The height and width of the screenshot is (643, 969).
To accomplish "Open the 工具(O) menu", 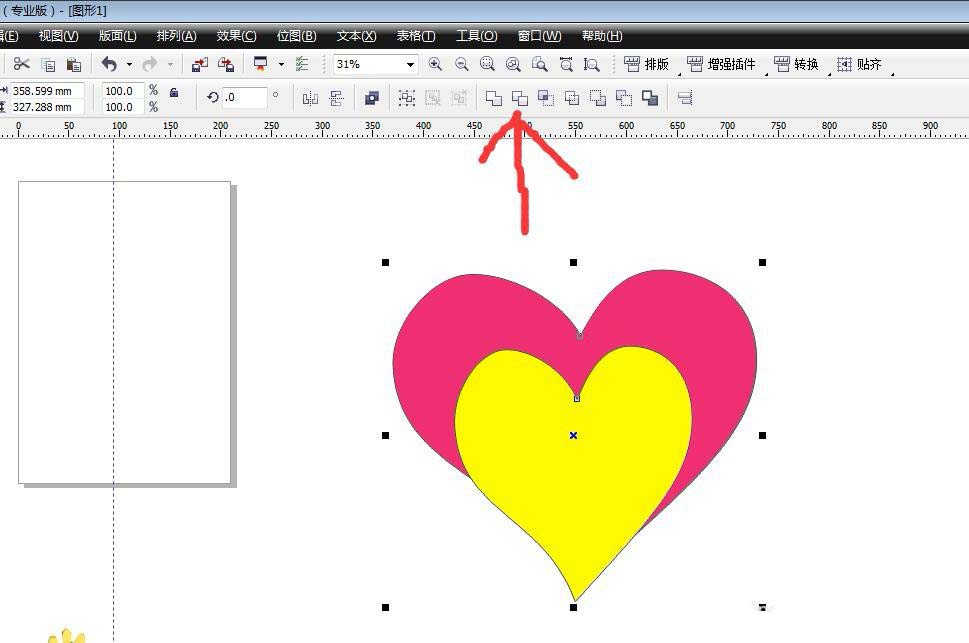I will [476, 36].
